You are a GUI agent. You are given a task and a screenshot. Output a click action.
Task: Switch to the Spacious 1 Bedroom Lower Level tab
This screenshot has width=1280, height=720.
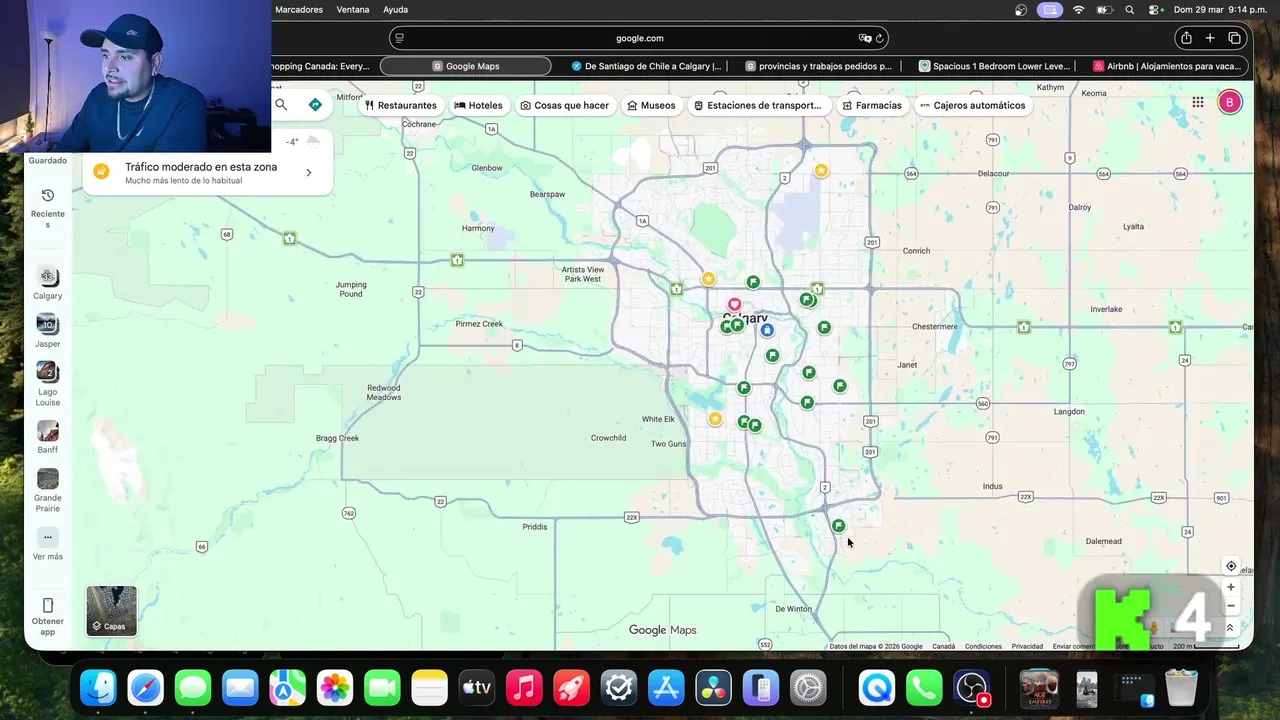pyautogui.click(x=994, y=66)
